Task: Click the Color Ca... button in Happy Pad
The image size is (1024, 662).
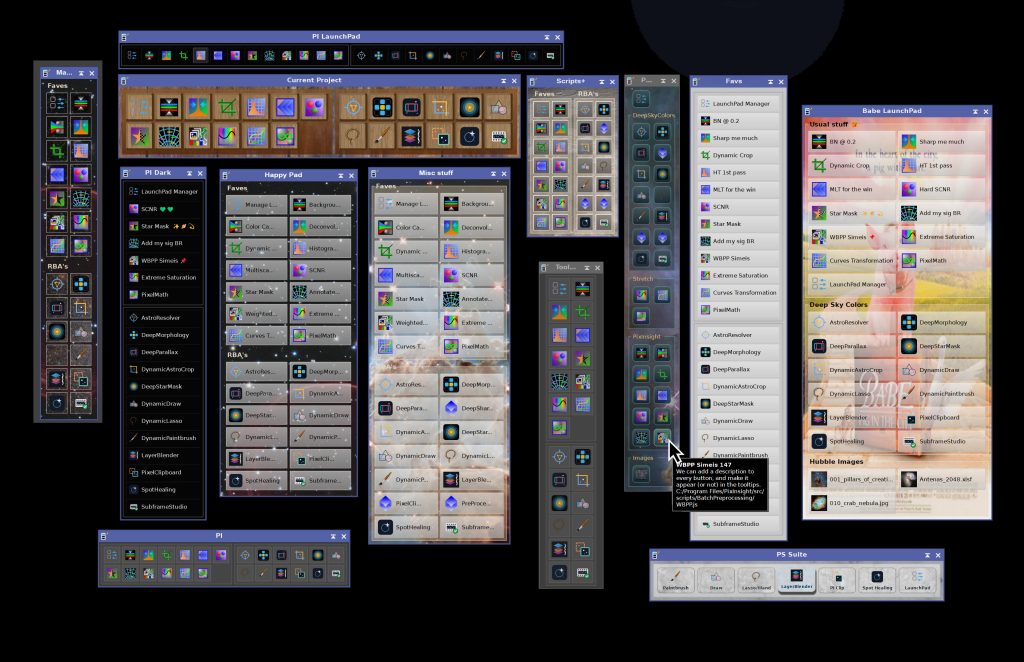Action: [x=257, y=227]
